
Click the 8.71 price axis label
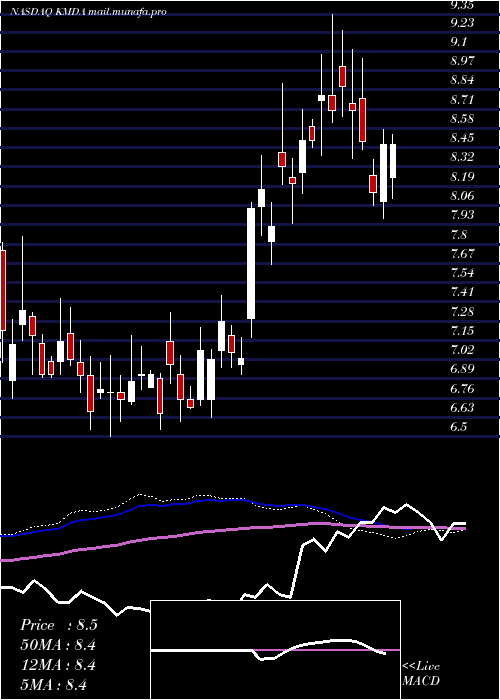pos(462,99)
